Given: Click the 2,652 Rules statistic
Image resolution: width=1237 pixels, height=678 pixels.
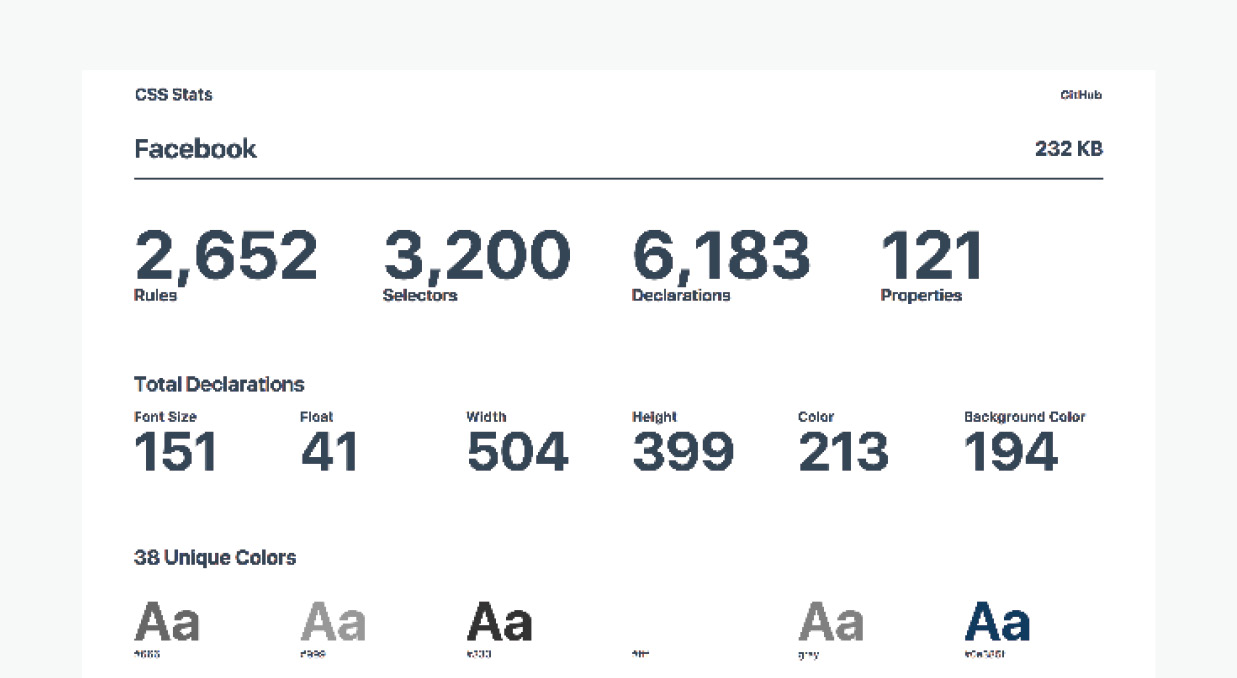Looking at the screenshot, I should pyautogui.click(x=226, y=266).
